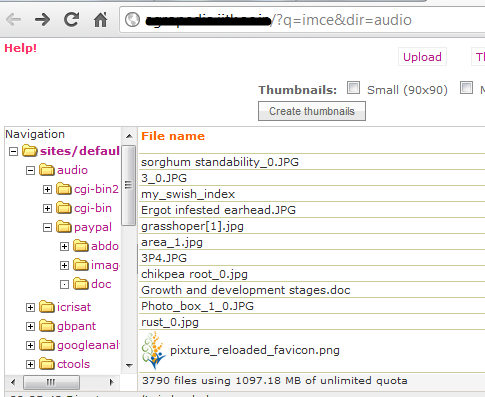The image size is (485, 397).
Task: Click the globe site-info icon in address bar
Action: click(x=132, y=20)
